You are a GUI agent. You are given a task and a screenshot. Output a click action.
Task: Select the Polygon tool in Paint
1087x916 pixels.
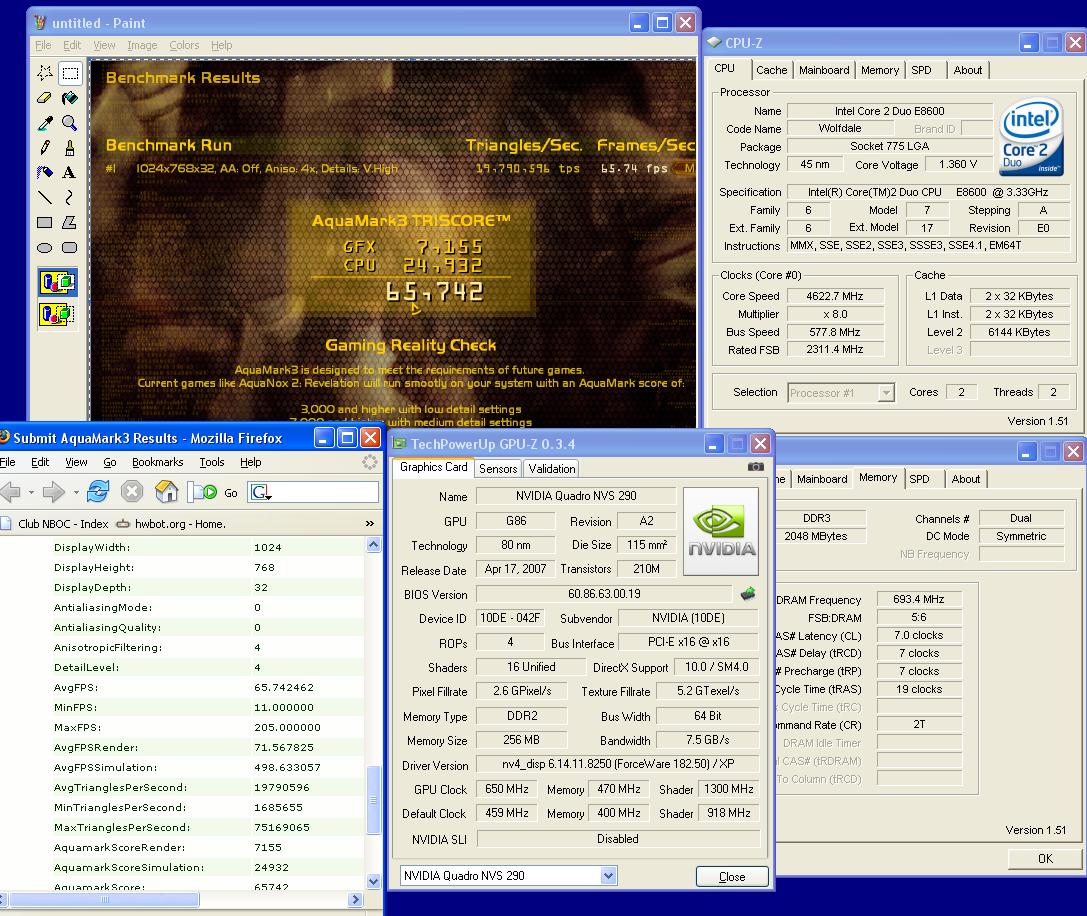coord(70,223)
